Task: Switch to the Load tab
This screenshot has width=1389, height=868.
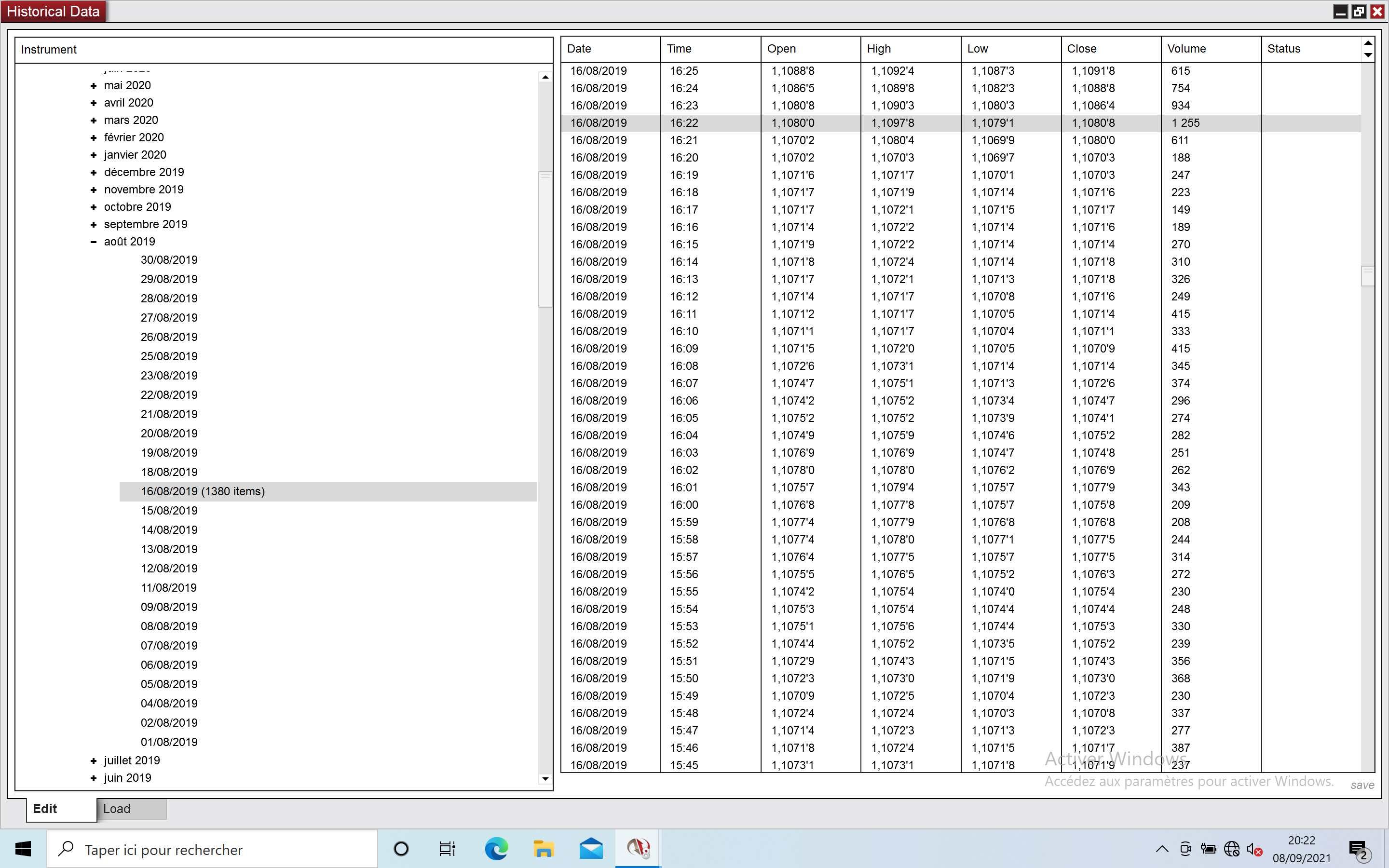Action: [x=131, y=809]
